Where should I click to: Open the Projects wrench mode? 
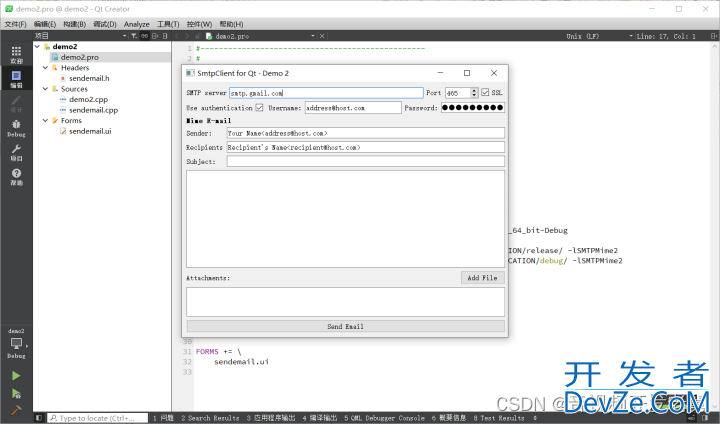point(16,153)
